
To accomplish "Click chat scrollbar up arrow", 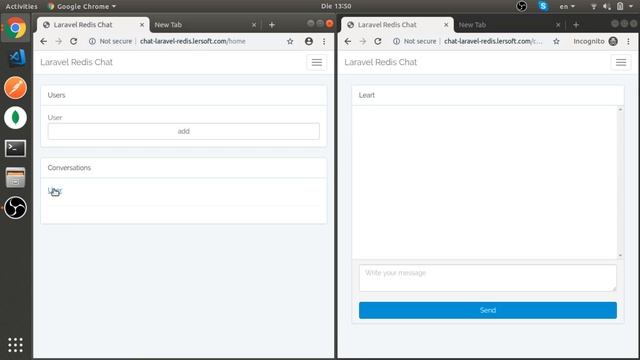I will (620, 109).
